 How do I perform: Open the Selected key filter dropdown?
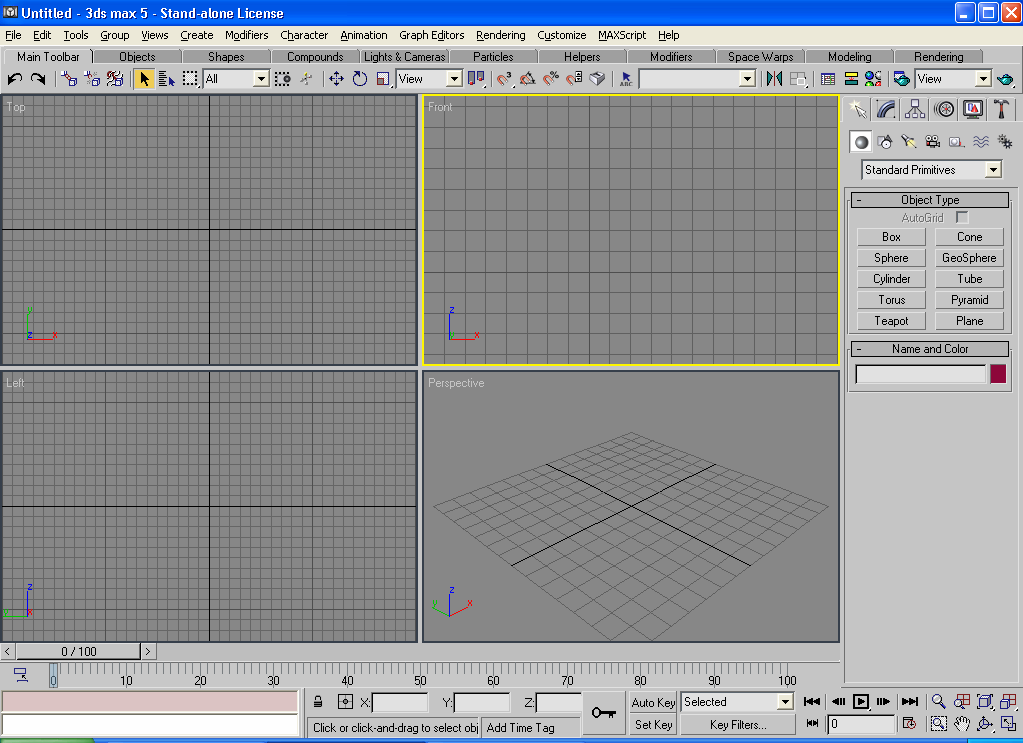pyautogui.click(x=737, y=702)
